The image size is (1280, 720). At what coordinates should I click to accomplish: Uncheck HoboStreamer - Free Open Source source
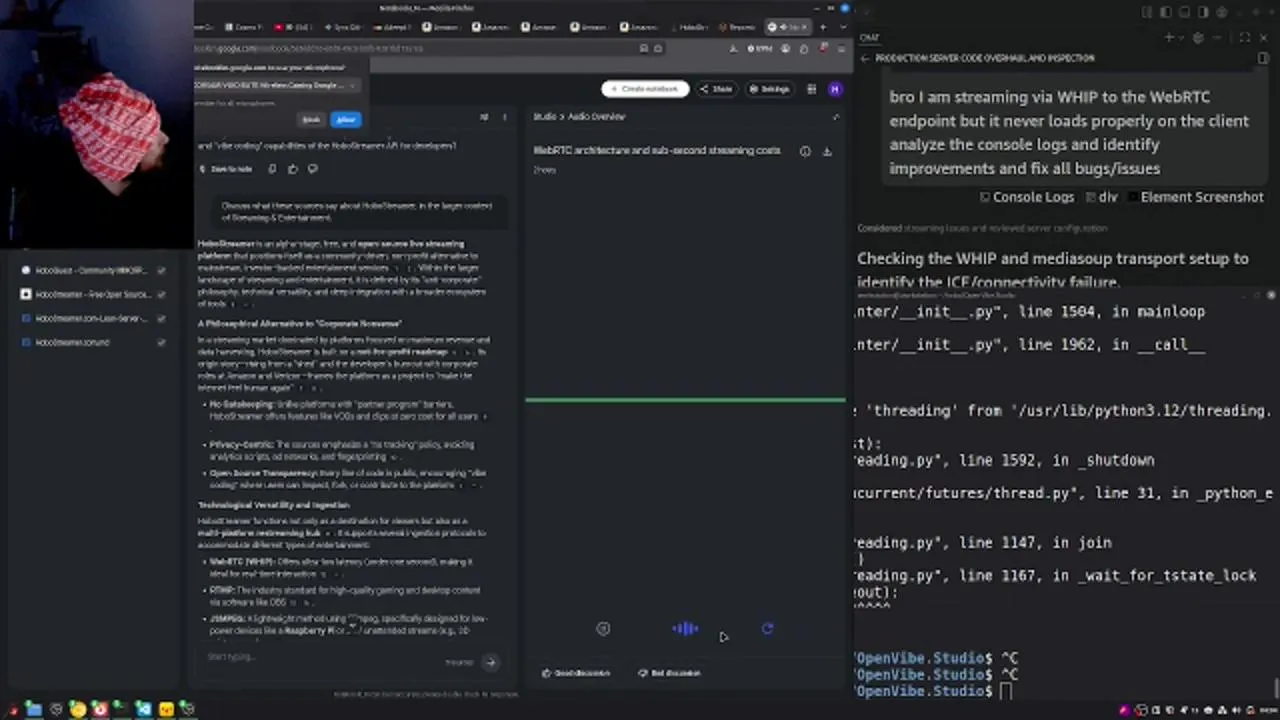(161, 294)
